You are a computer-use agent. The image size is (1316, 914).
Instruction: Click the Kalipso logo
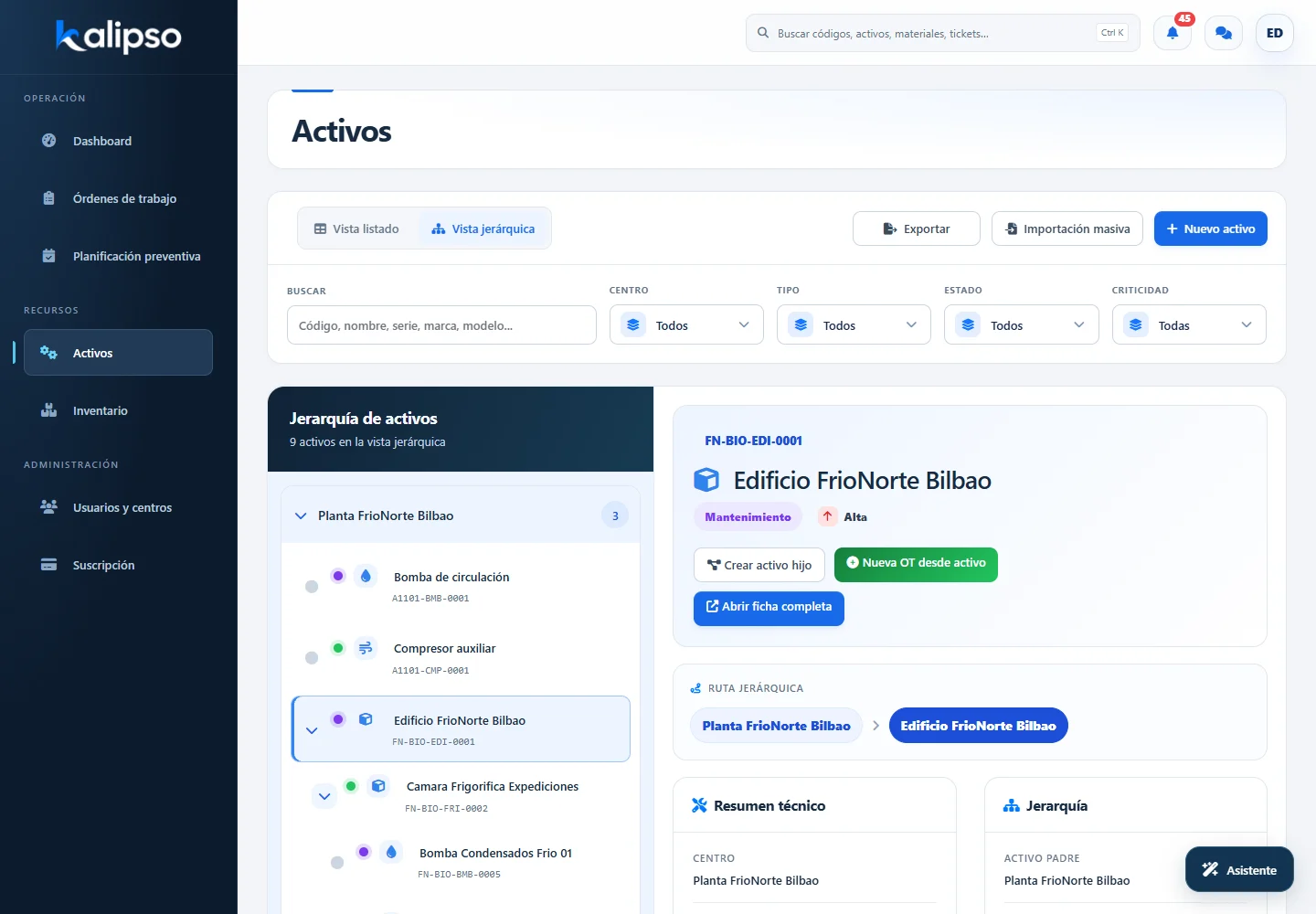coord(119,36)
